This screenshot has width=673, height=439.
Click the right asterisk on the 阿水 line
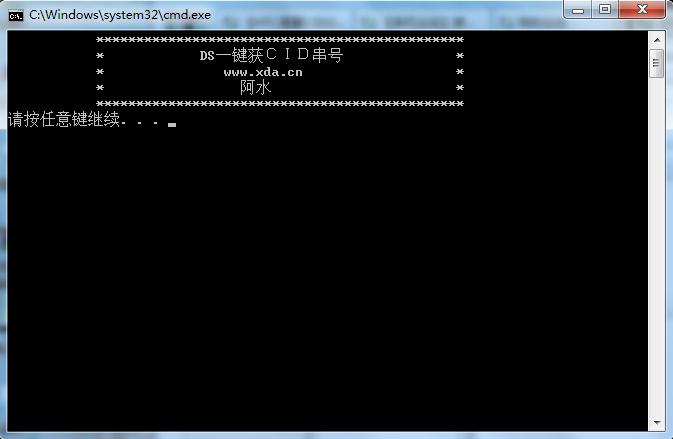coord(460,88)
